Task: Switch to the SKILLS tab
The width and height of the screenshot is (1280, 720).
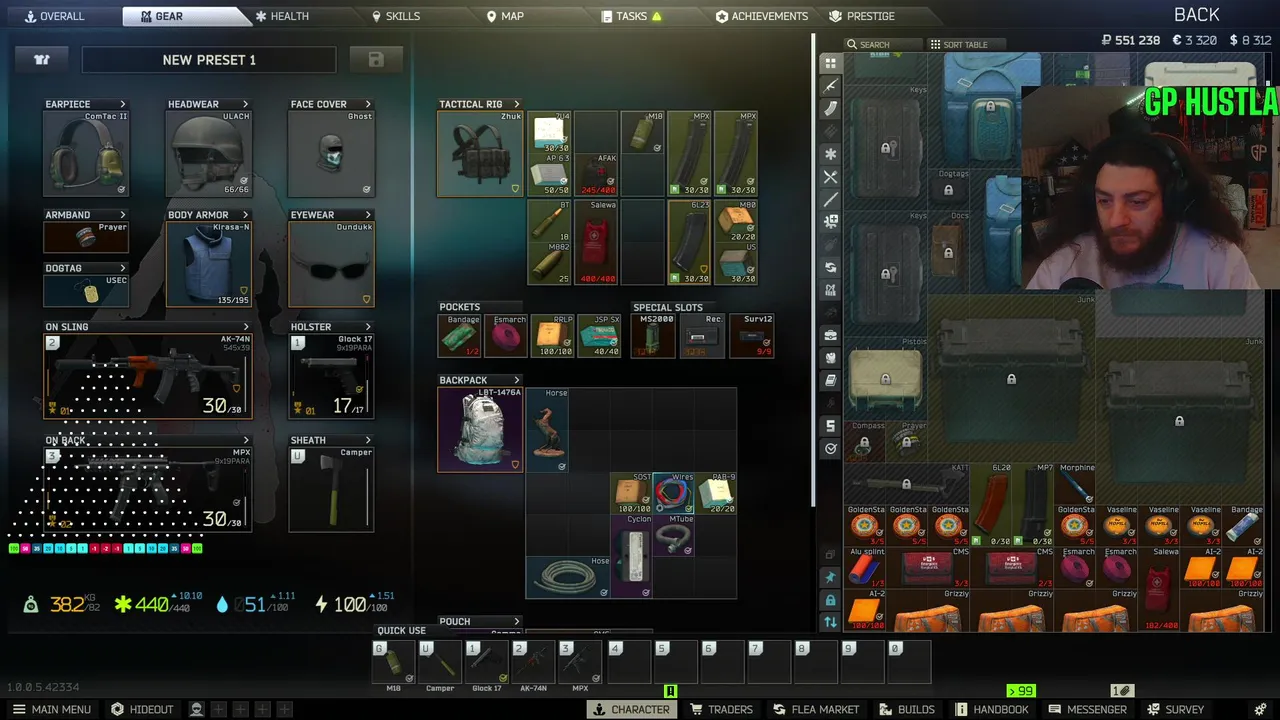Action: coord(395,16)
